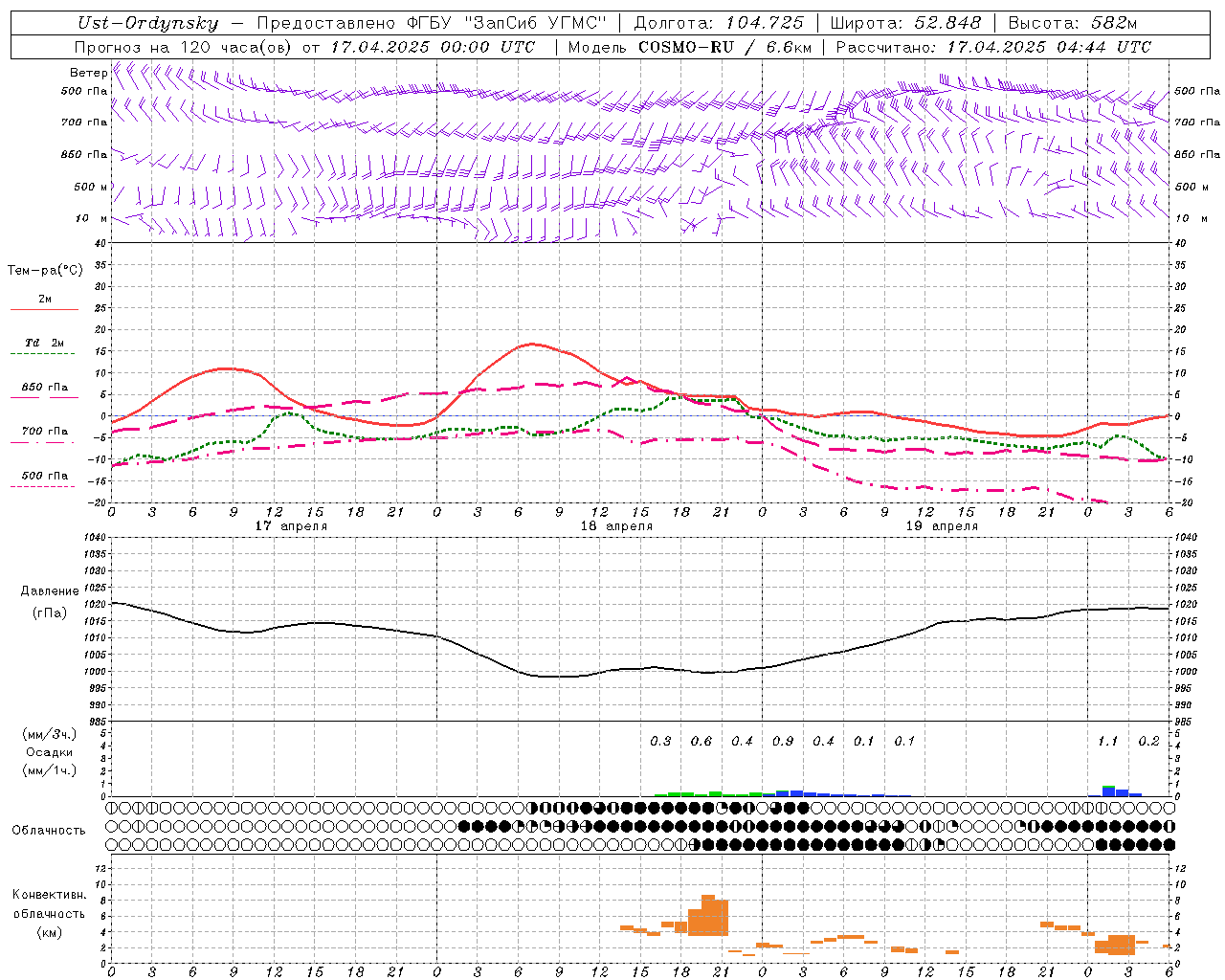Viewport: 1225px width, 980px height.
Task: Click the tallest orange convective cloud bar
Action: click(708, 916)
